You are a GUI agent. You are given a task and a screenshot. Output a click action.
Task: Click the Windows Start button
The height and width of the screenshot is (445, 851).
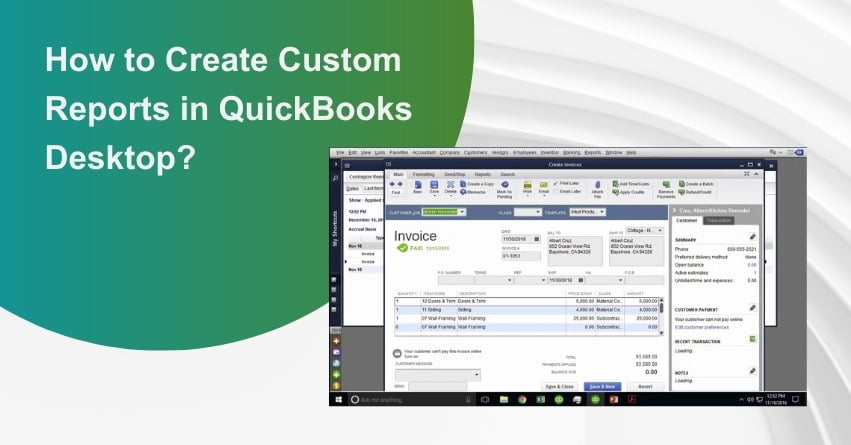tap(339, 399)
